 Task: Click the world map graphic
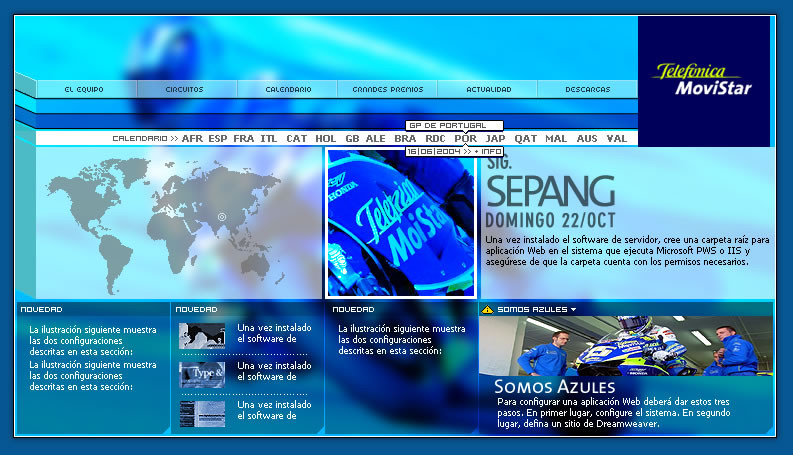tap(167, 225)
